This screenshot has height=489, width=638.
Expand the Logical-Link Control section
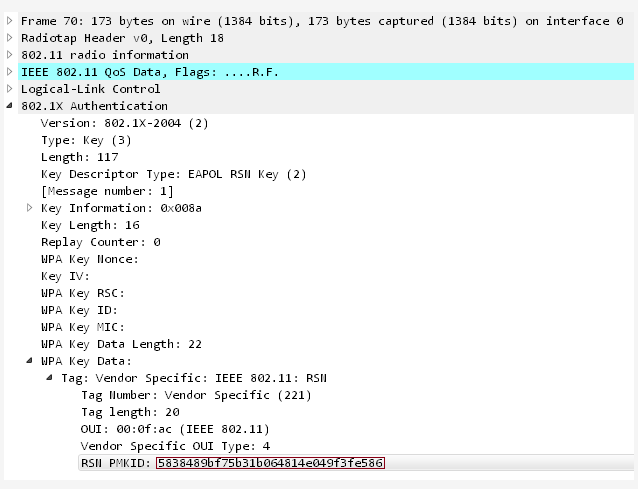10,89
